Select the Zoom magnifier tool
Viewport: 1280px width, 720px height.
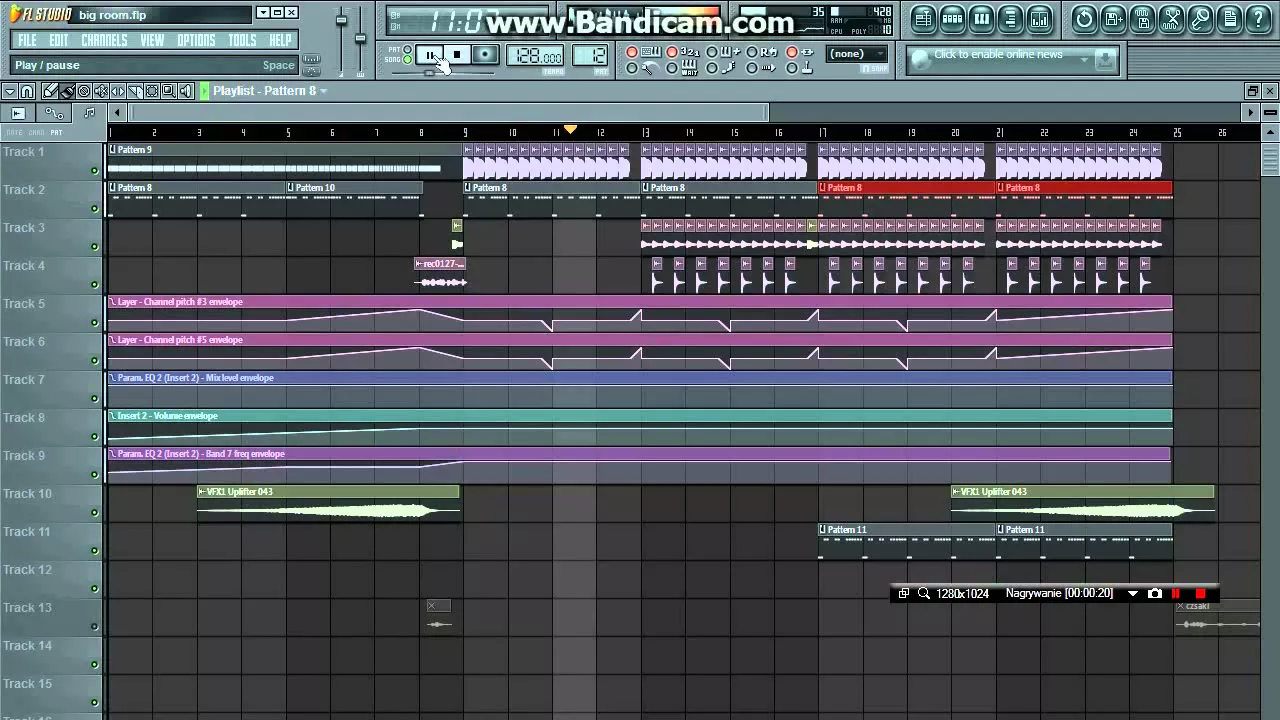point(168,92)
